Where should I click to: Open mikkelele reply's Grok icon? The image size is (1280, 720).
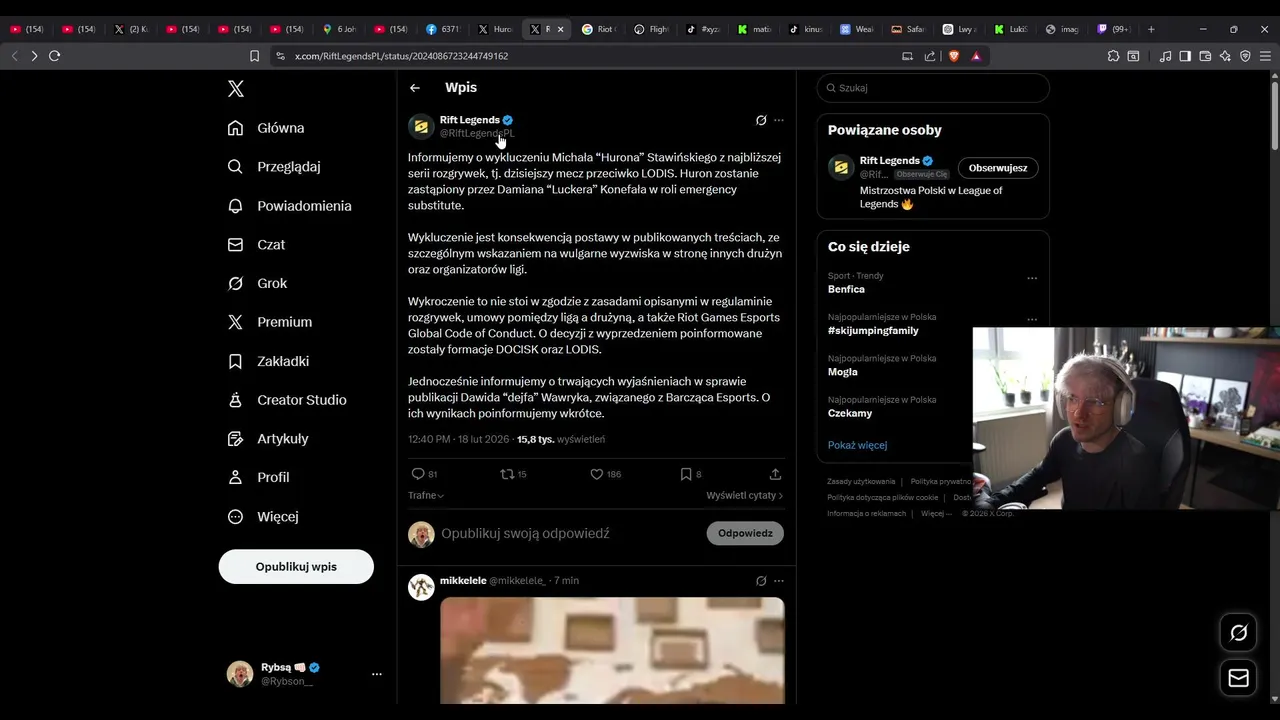761,581
